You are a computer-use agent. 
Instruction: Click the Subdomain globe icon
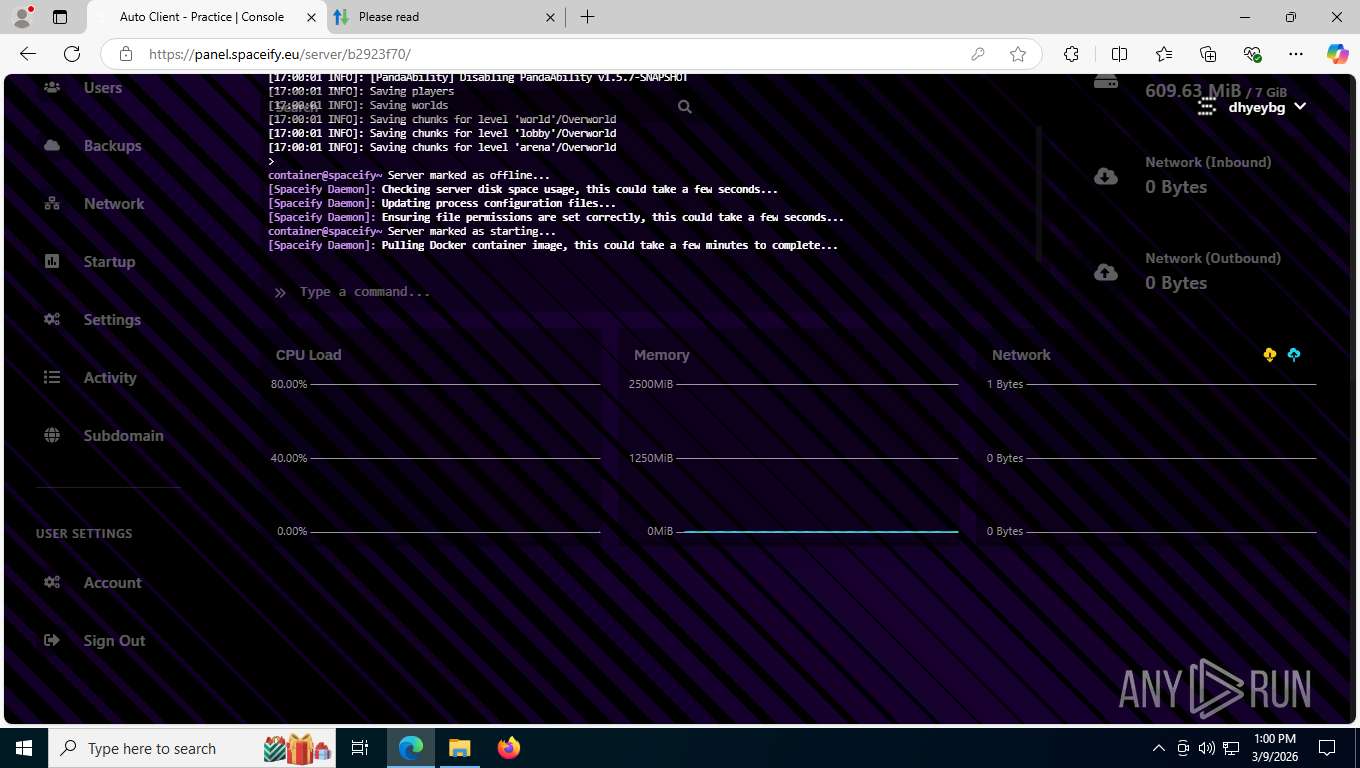pos(52,436)
